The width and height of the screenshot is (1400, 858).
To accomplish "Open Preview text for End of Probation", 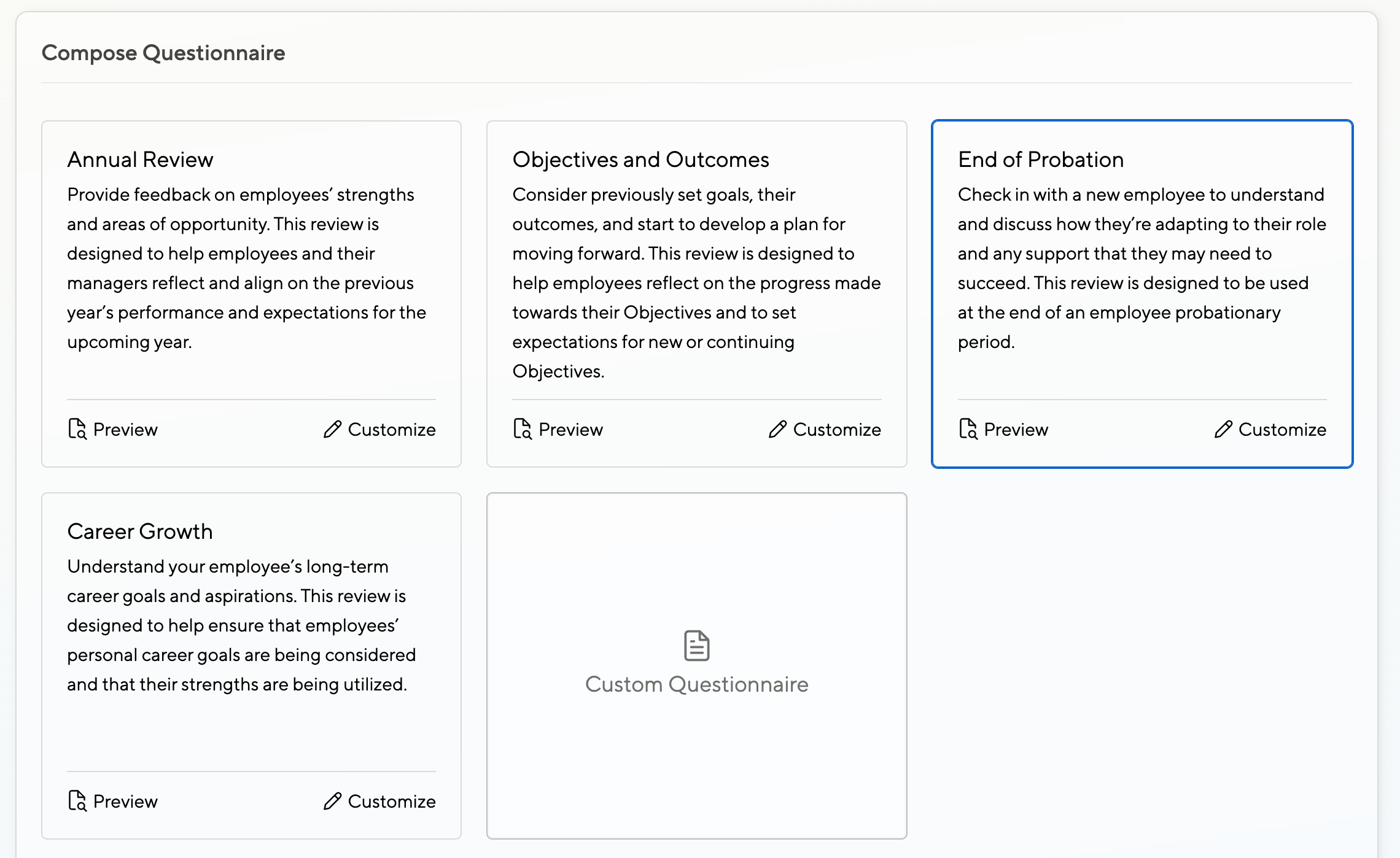I will point(1016,430).
